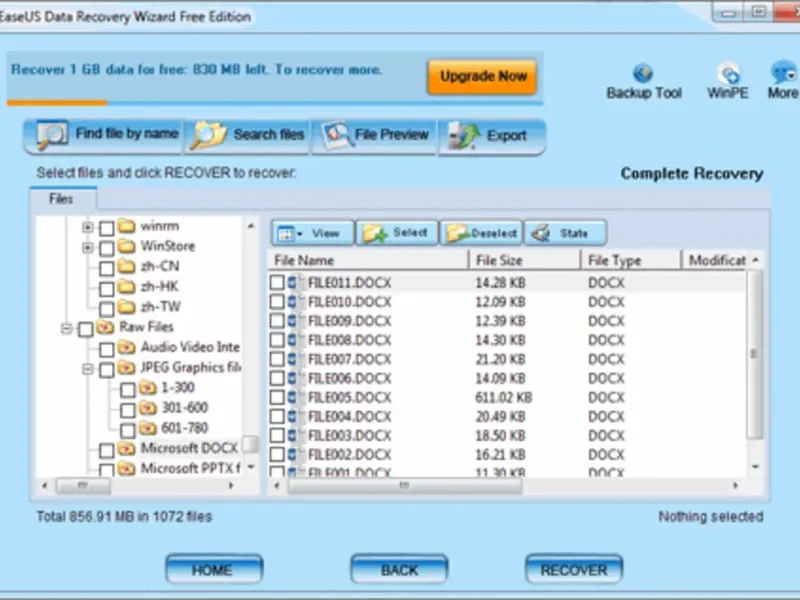The width and height of the screenshot is (800, 600).
Task: Check the 1-300 folder checkbox
Action: (128, 390)
